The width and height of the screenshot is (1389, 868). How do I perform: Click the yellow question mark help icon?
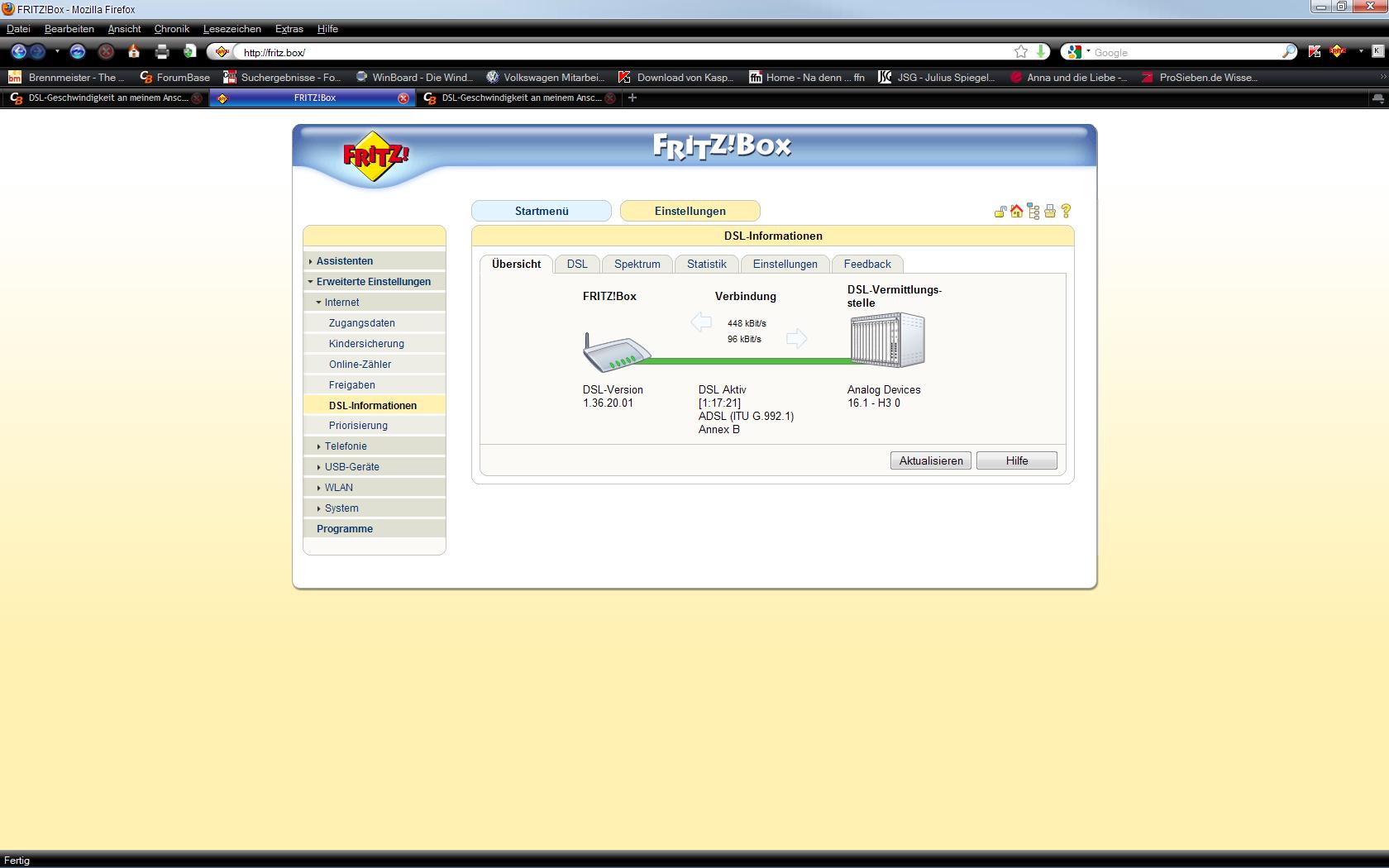point(1066,212)
